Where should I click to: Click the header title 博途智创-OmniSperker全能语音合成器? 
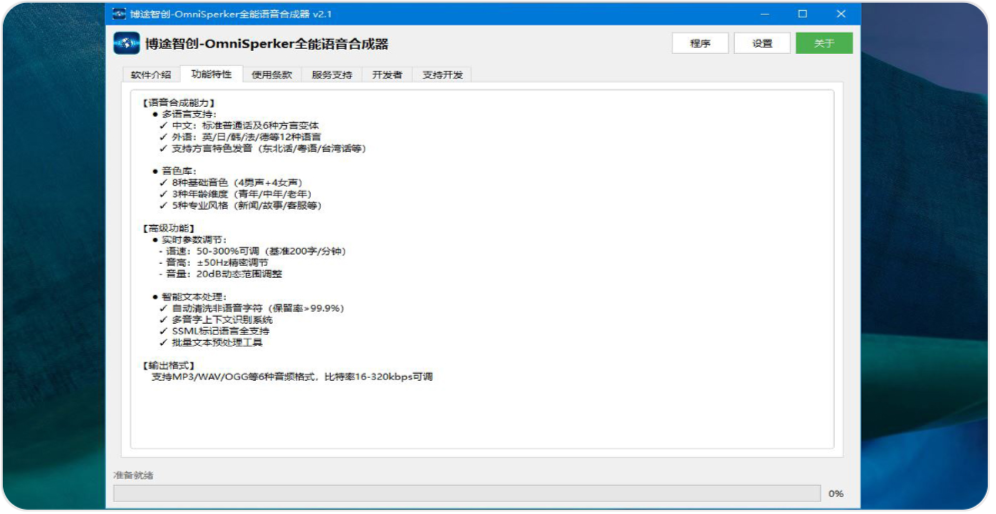click(266, 44)
